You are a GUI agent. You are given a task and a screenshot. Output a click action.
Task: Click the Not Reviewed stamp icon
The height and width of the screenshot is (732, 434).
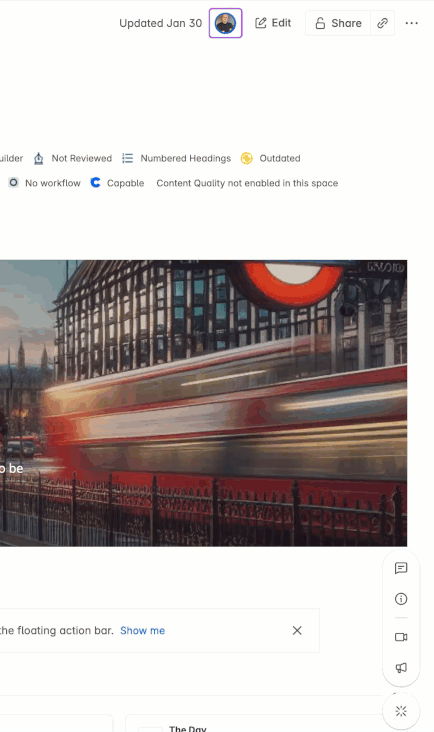[39, 158]
